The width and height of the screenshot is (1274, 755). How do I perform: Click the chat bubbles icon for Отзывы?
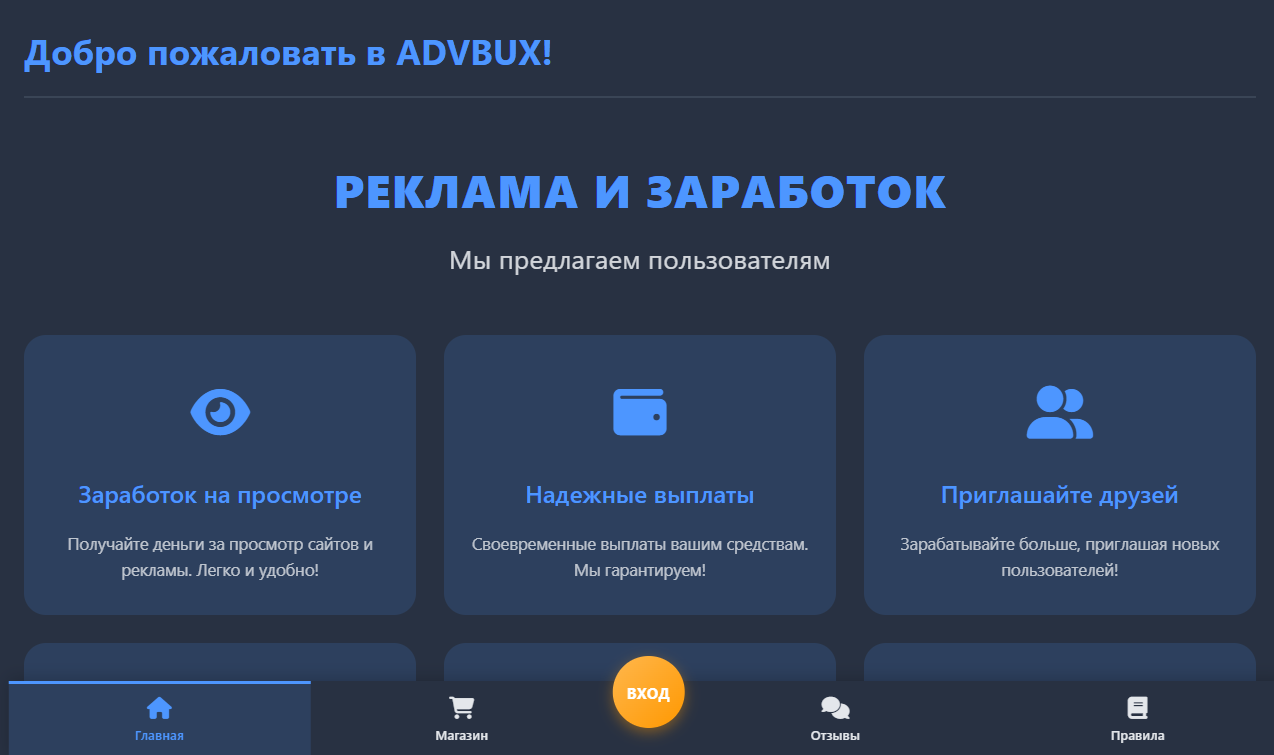[836, 706]
